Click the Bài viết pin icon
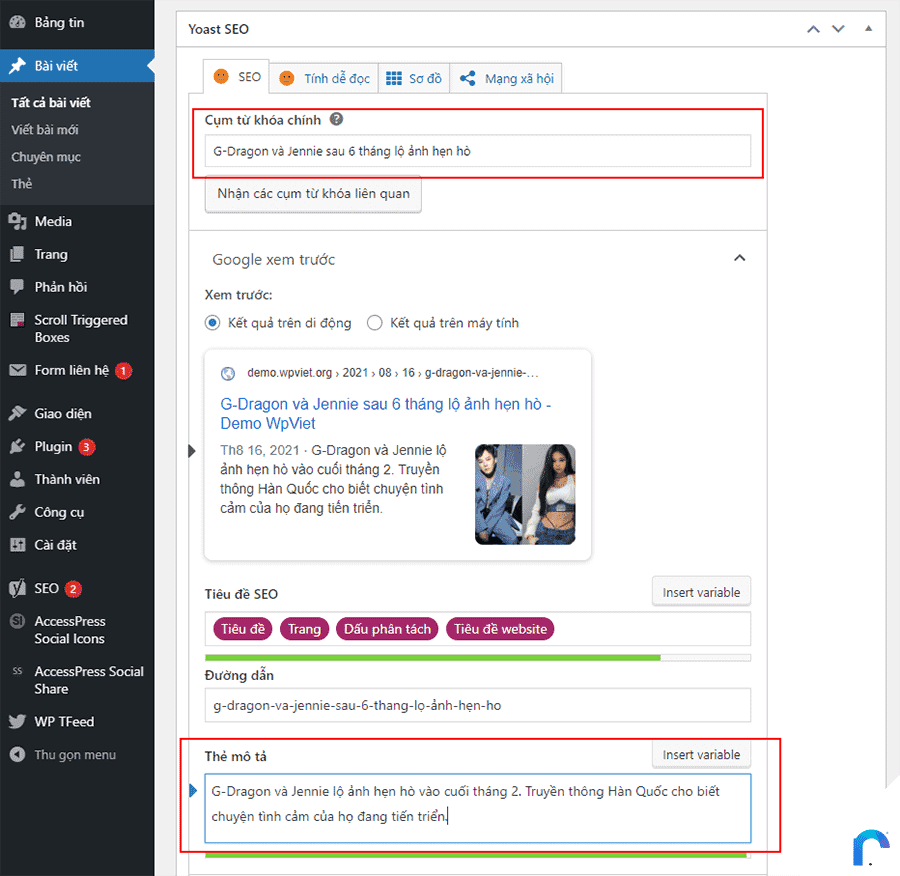 pos(17,65)
